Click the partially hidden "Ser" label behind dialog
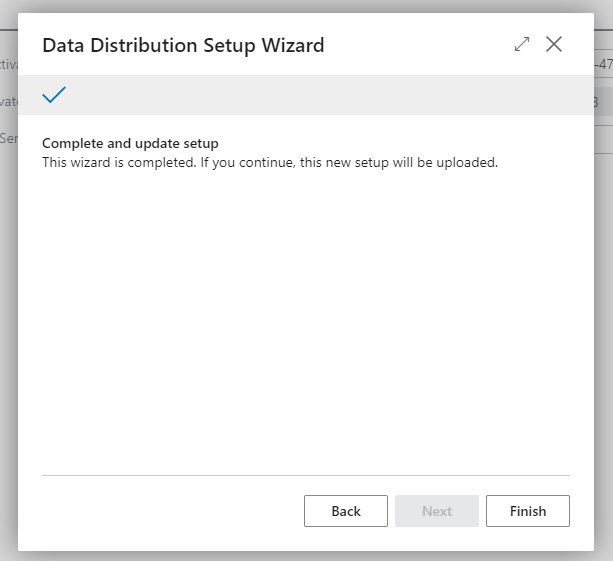 pos(8,137)
